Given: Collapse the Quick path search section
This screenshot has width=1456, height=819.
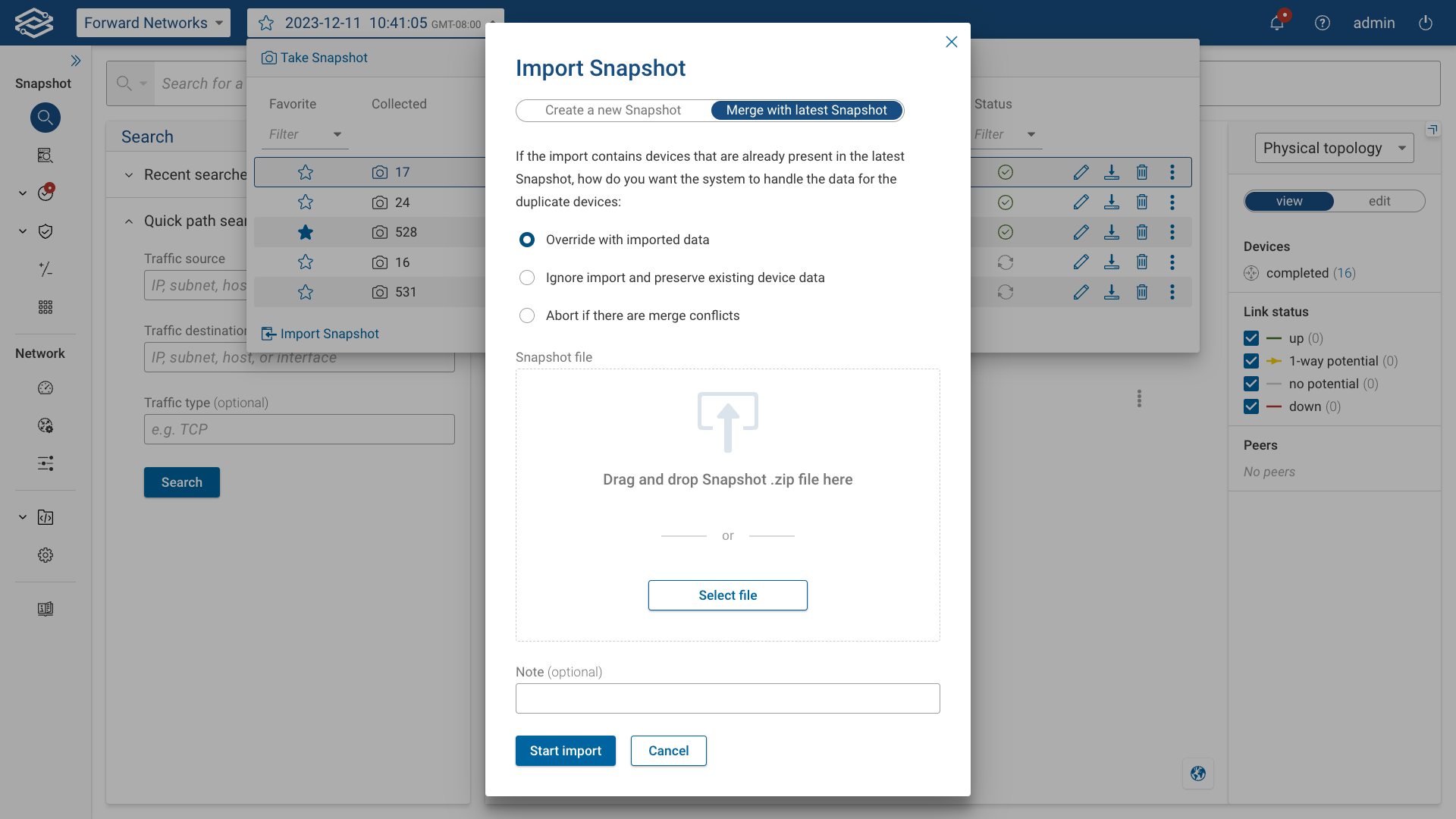Looking at the screenshot, I should tap(129, 221).
